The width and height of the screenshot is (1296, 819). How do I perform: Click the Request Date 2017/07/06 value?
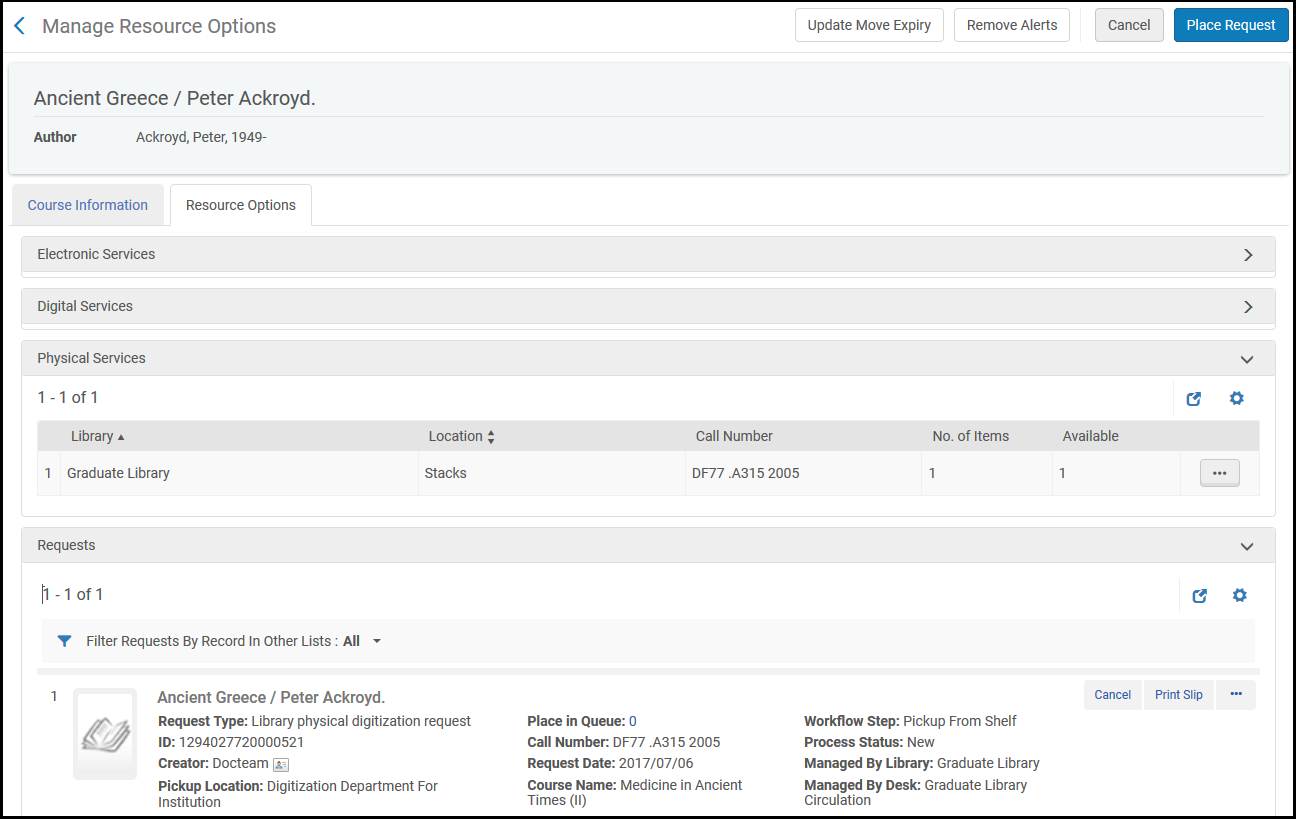[656, 764]
